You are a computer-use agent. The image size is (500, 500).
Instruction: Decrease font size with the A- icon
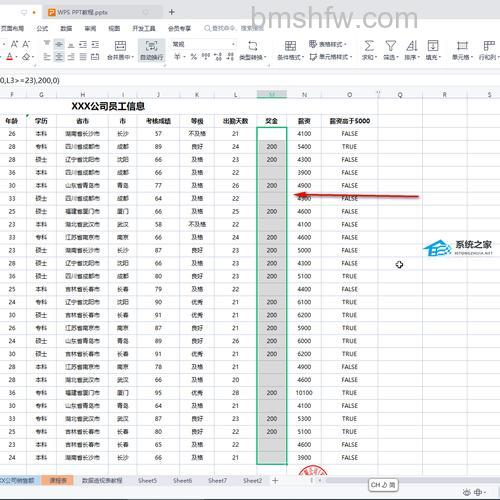[26, 44]
